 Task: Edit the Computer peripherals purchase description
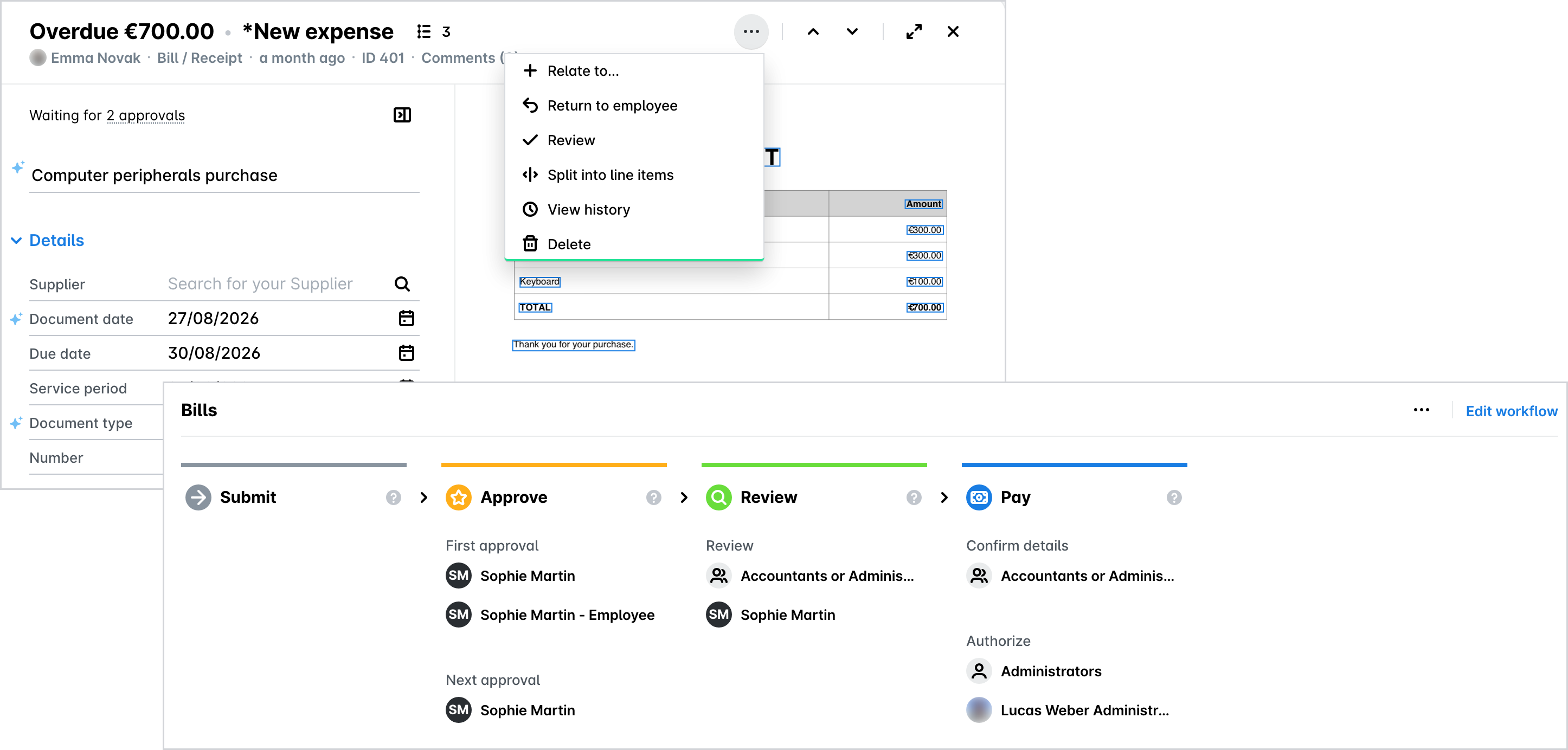click(224, 176)
